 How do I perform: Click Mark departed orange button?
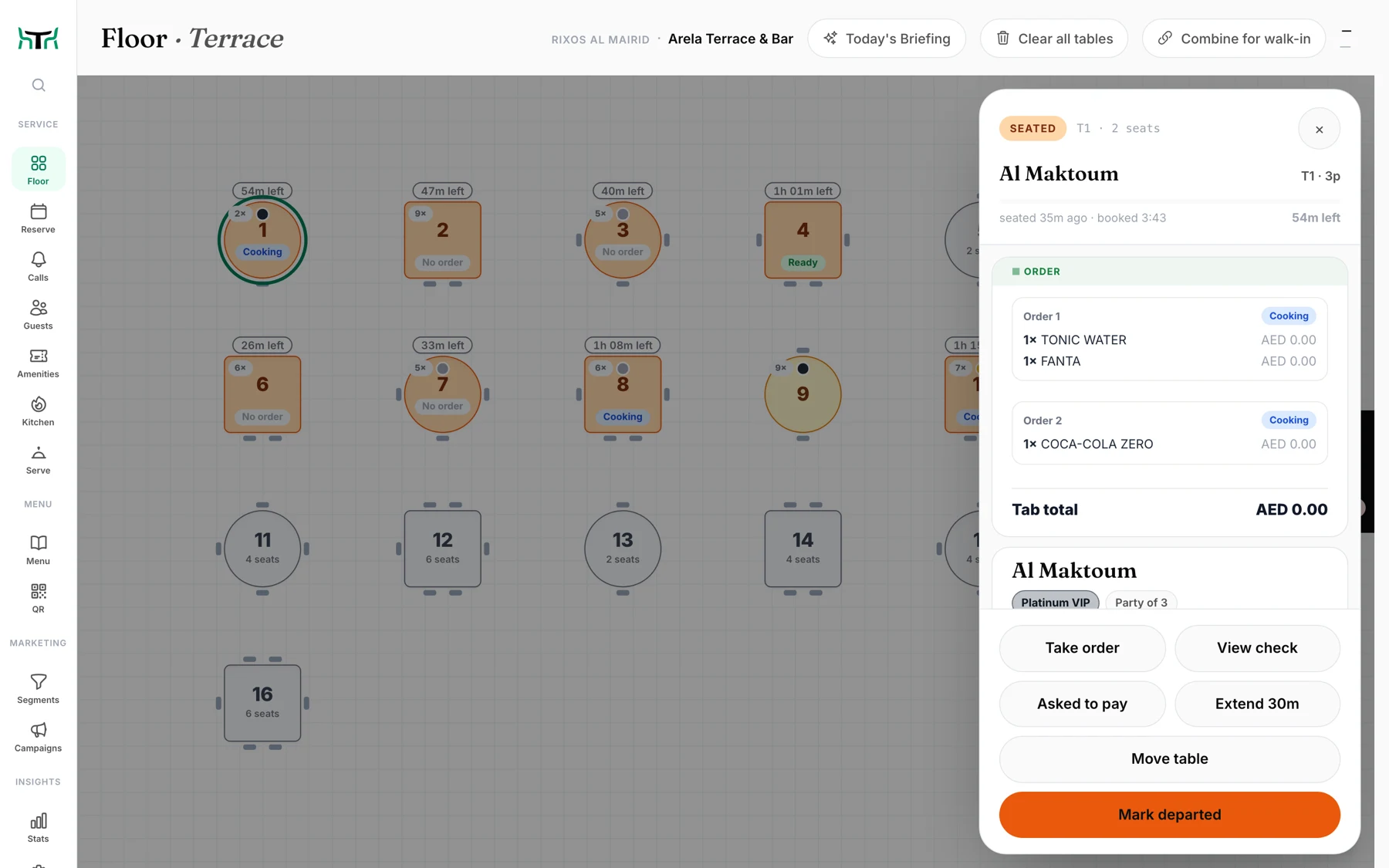1169,815
